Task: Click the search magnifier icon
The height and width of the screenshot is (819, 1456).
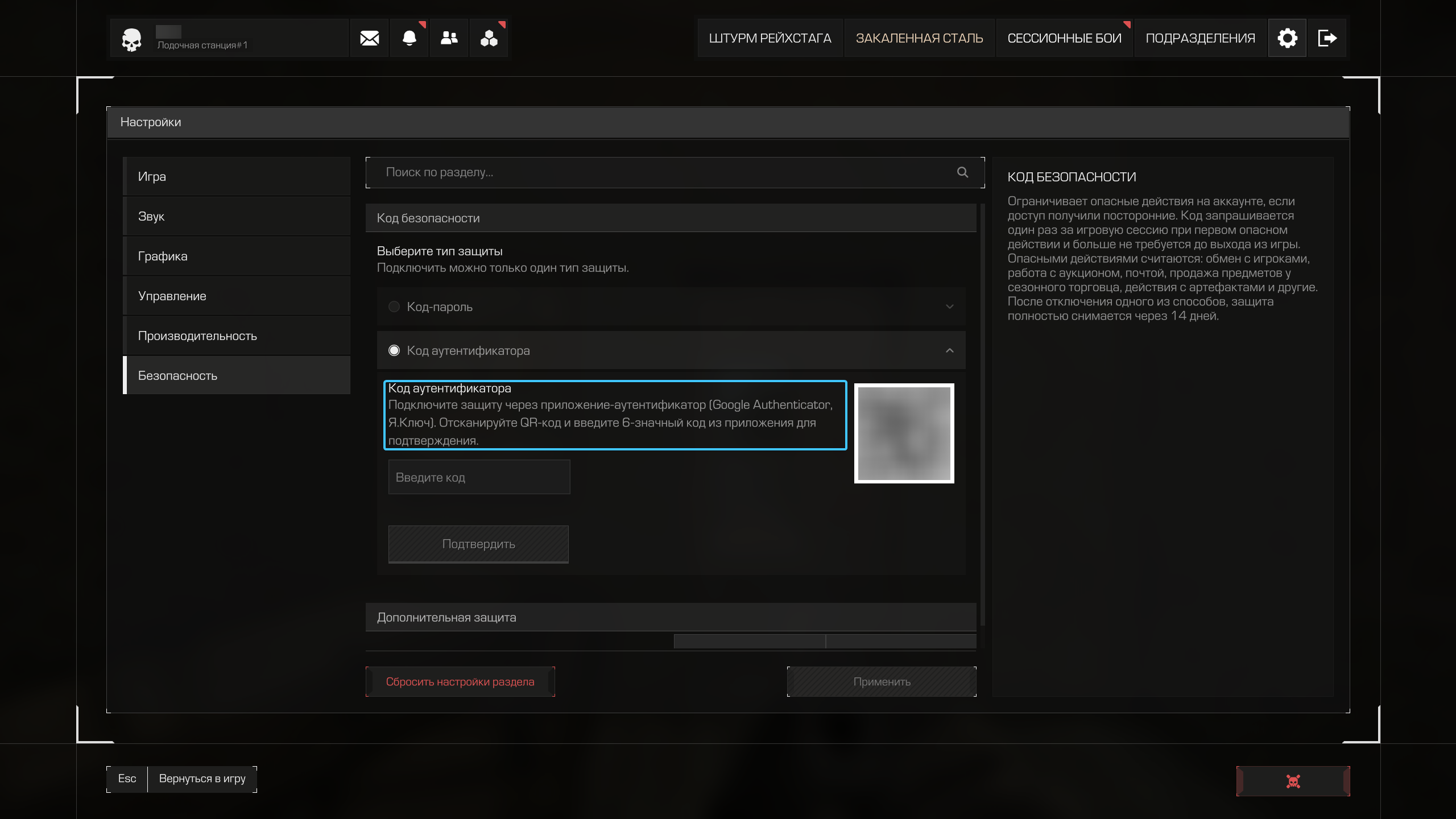Action: pos(962,172)
